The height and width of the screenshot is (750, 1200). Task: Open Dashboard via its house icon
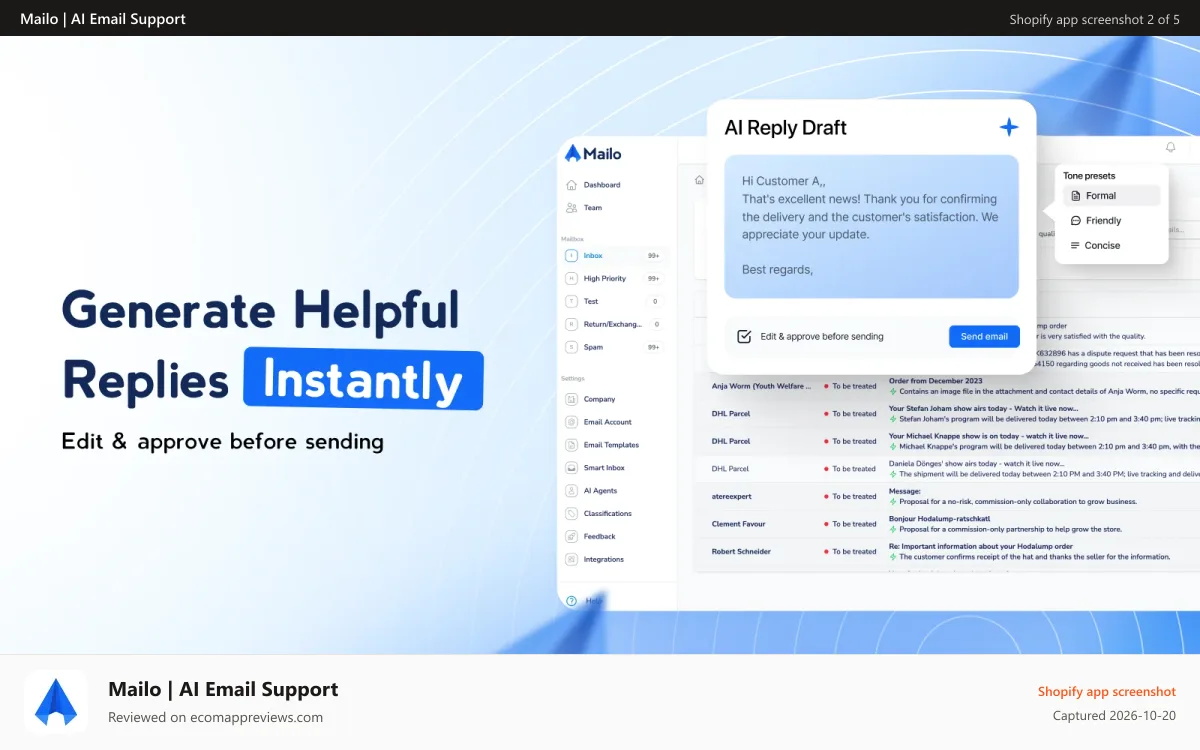[571, 185]
